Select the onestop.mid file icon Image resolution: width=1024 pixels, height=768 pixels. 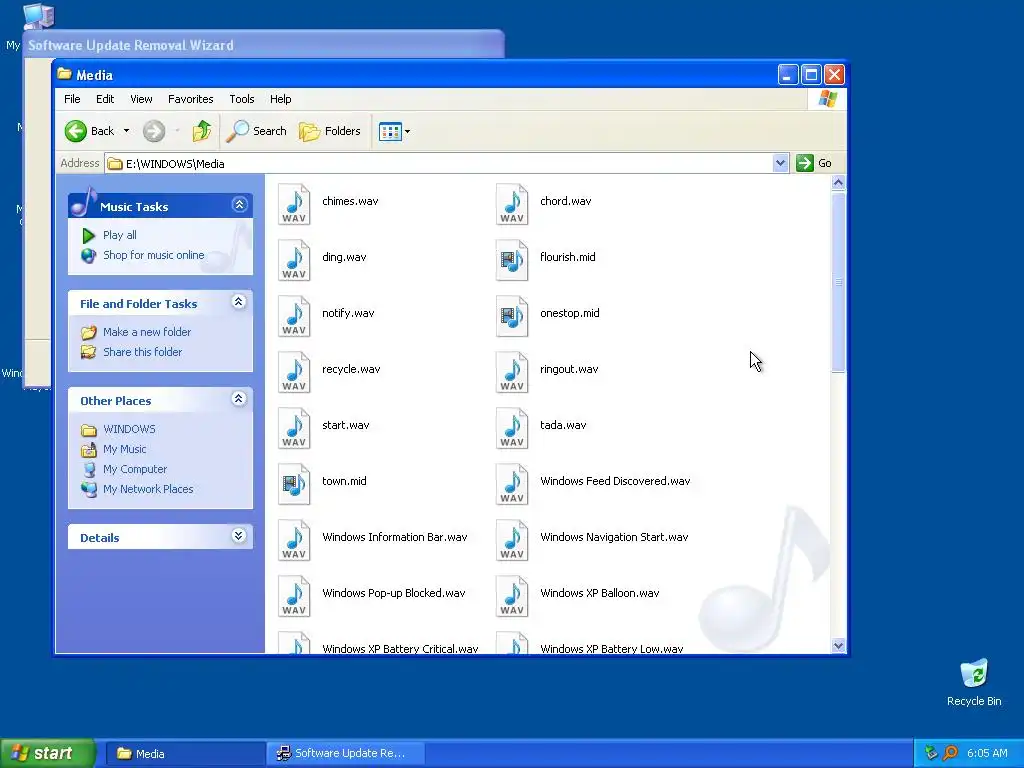512,317
